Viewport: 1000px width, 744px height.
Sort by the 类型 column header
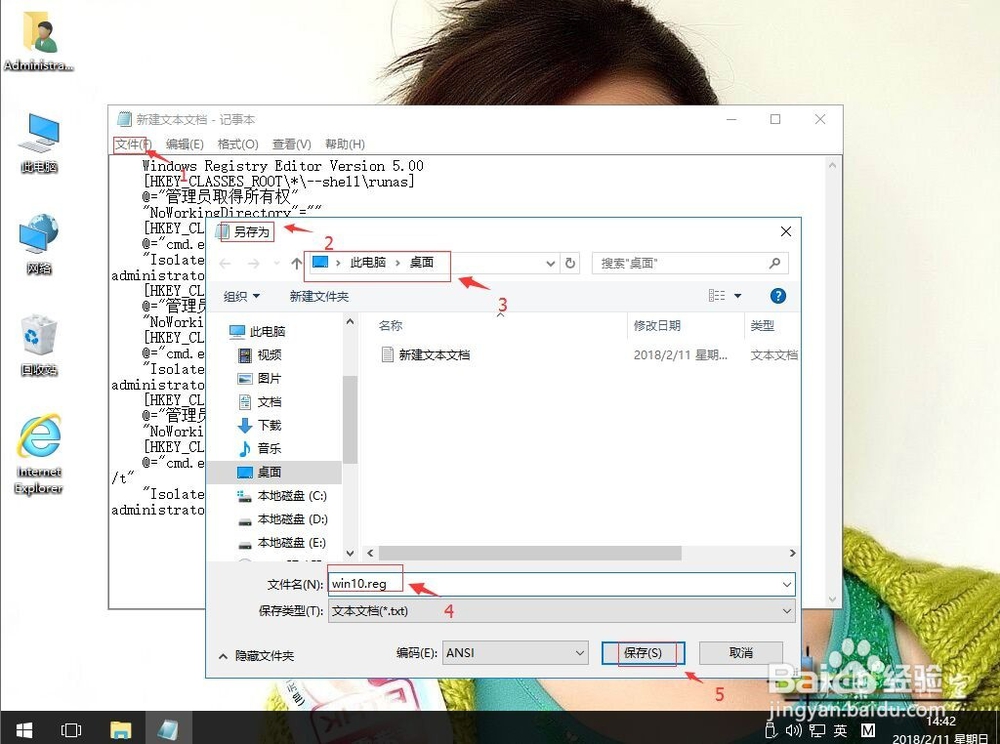pos(762,326)
